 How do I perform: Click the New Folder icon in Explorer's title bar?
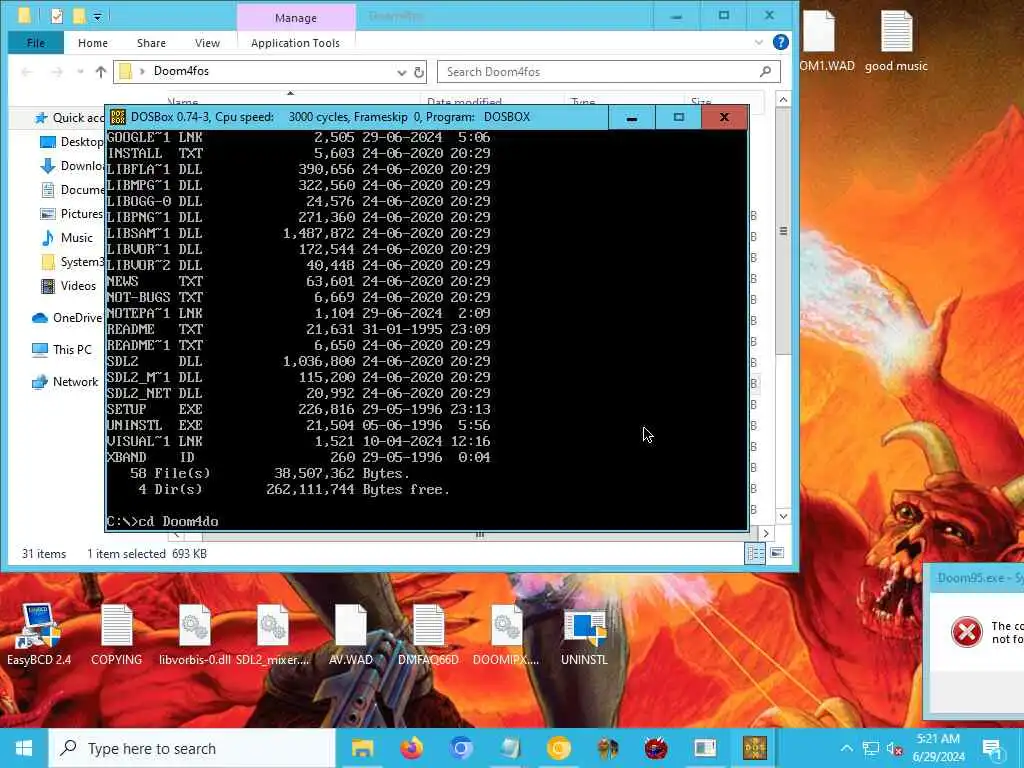(78, 16)
